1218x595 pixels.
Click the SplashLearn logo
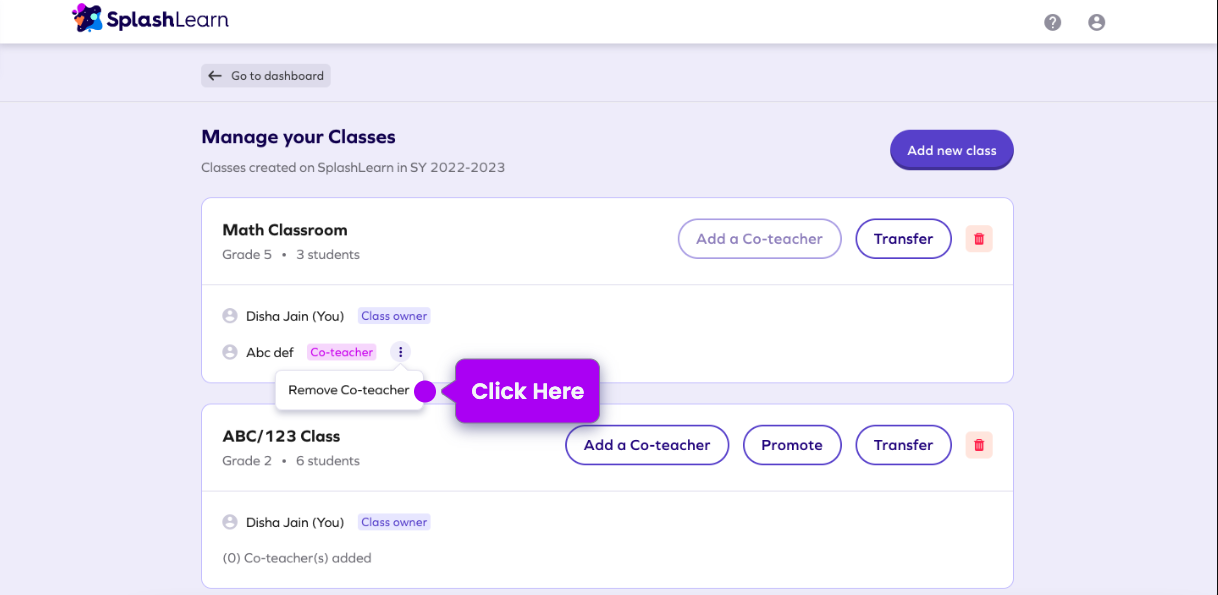tap(151, 19)
